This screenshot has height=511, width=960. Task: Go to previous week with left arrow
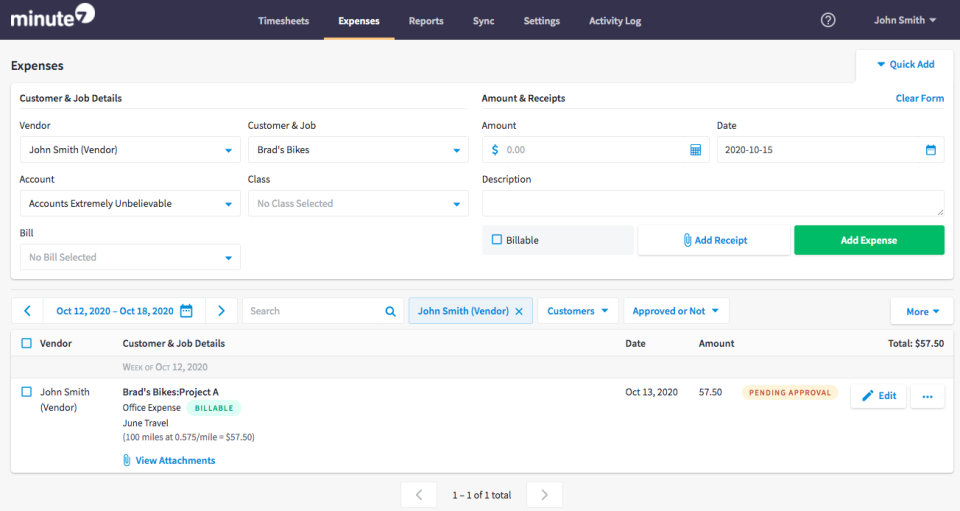[27, 311]
